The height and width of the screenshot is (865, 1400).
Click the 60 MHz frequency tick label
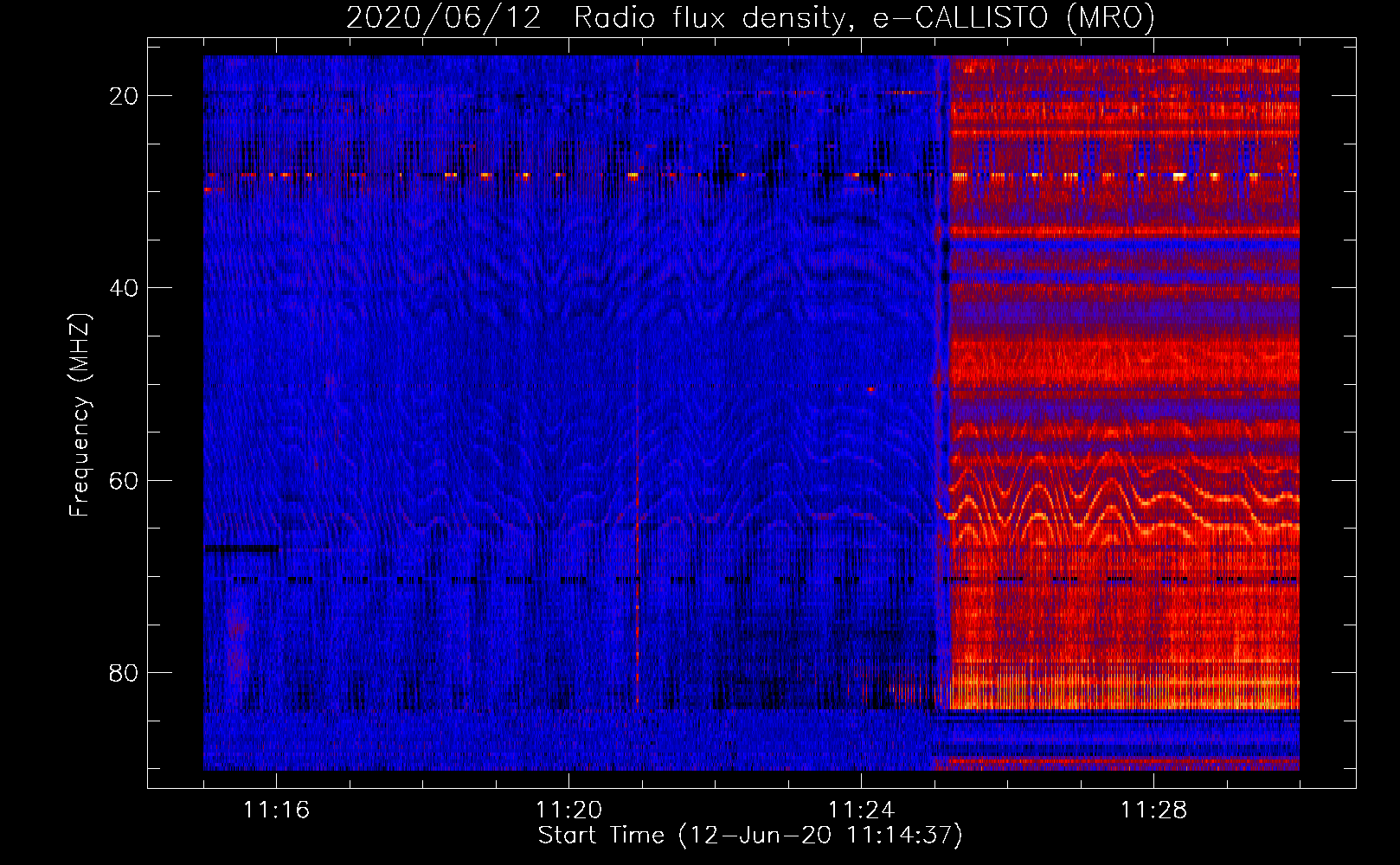pyautogui.click(x=125, y=481)
